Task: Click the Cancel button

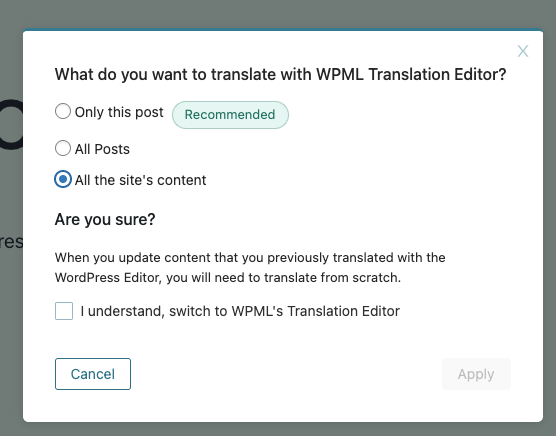Action: (x=93, y=374)
